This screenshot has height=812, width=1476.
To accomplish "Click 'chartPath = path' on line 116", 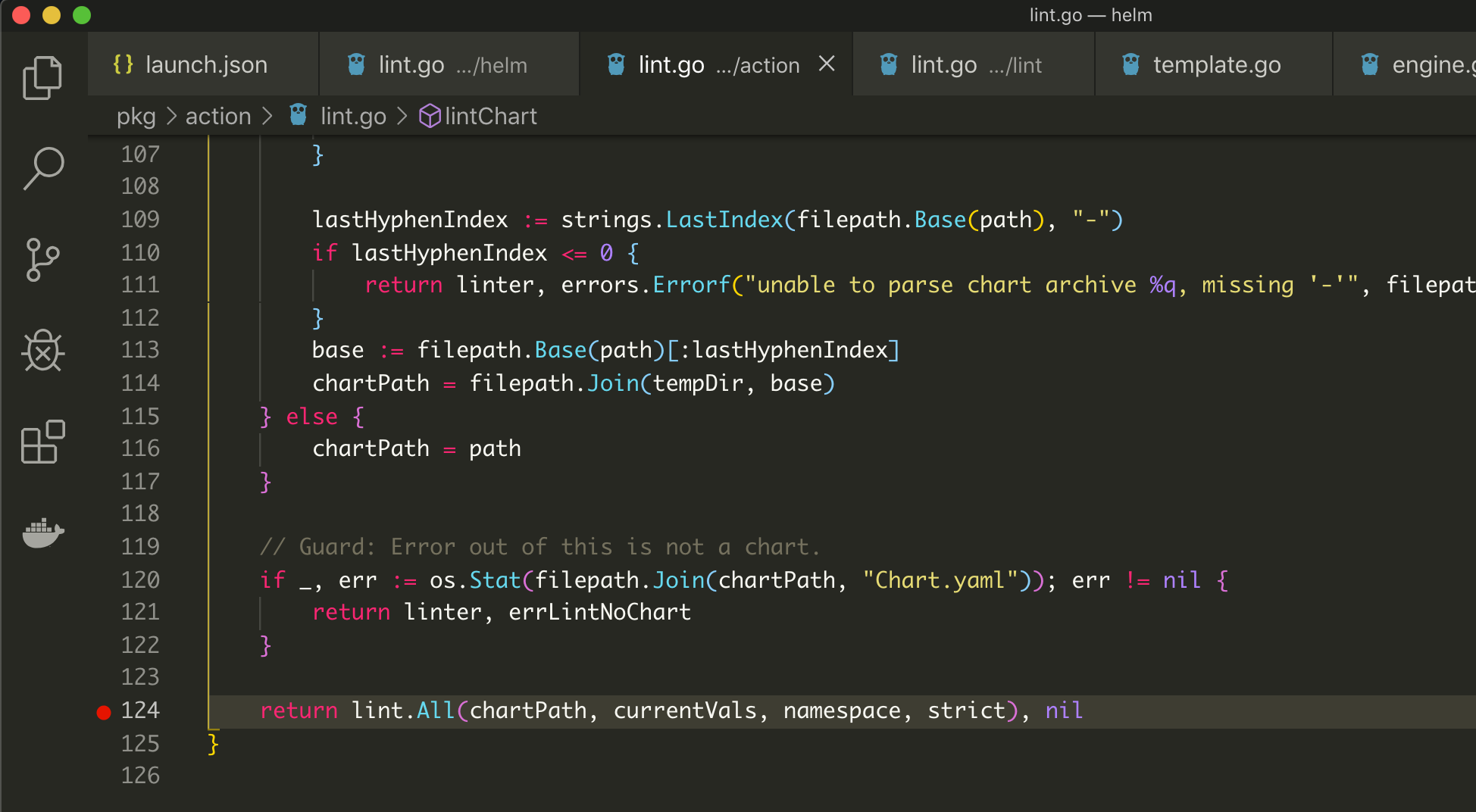I will pyautogui.click(x=417, y=448).
